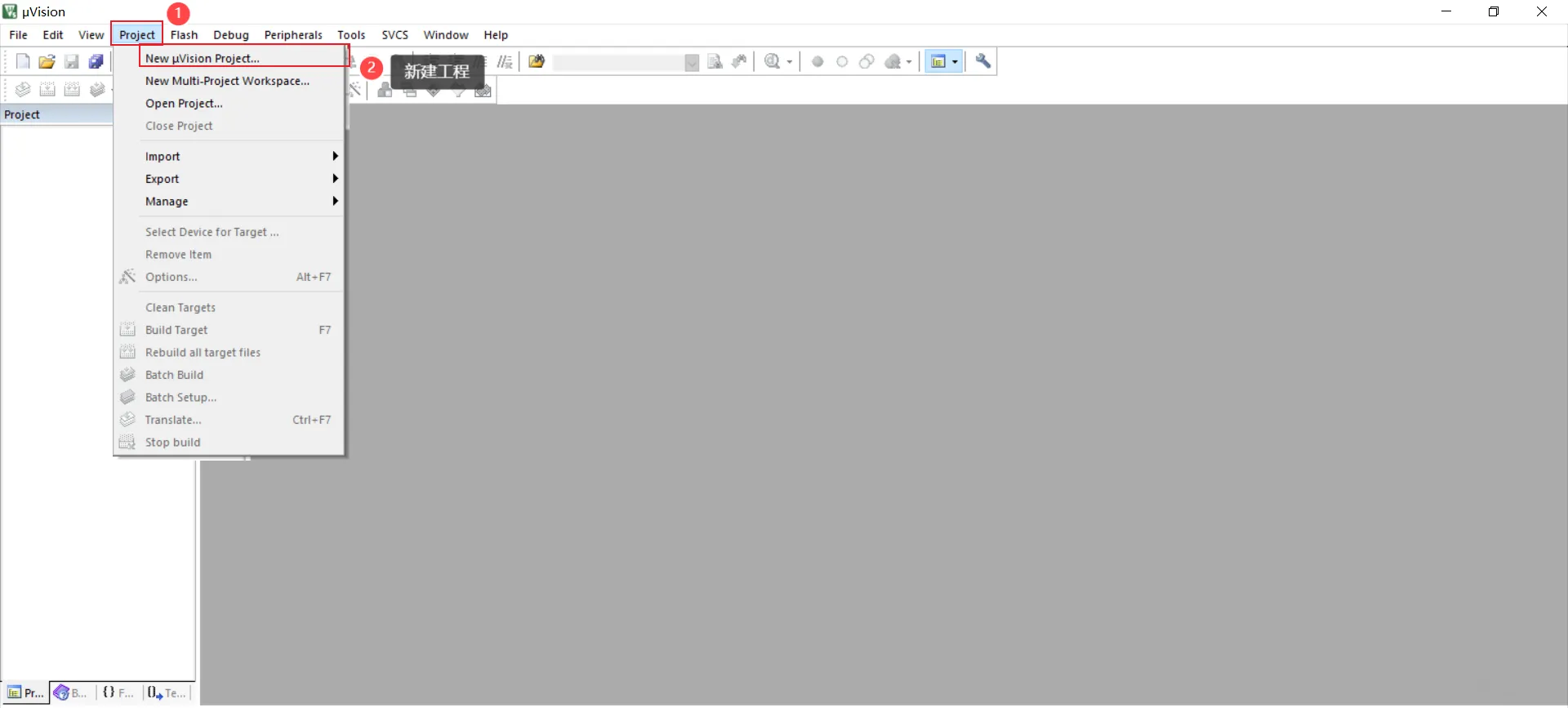Viewport: 1568px width, 708px height.
Task: Click the New file toolbar icon
Action: click(x=23, y=61)
